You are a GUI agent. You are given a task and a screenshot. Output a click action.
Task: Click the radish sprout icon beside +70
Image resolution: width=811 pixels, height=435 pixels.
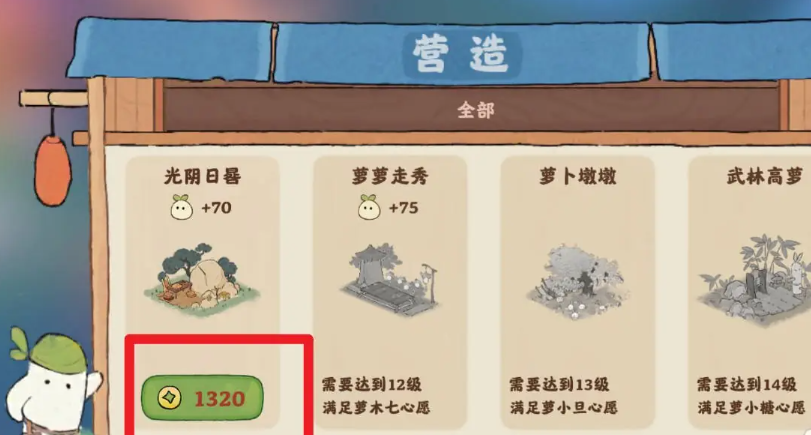click(x=182, y=207)
